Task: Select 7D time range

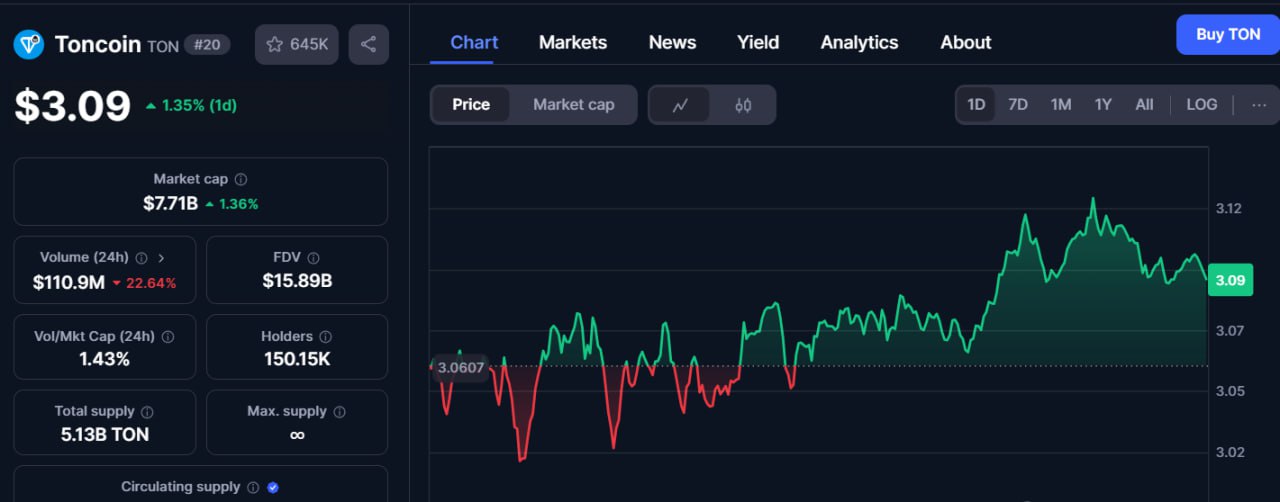Action: pos(1018,105)
